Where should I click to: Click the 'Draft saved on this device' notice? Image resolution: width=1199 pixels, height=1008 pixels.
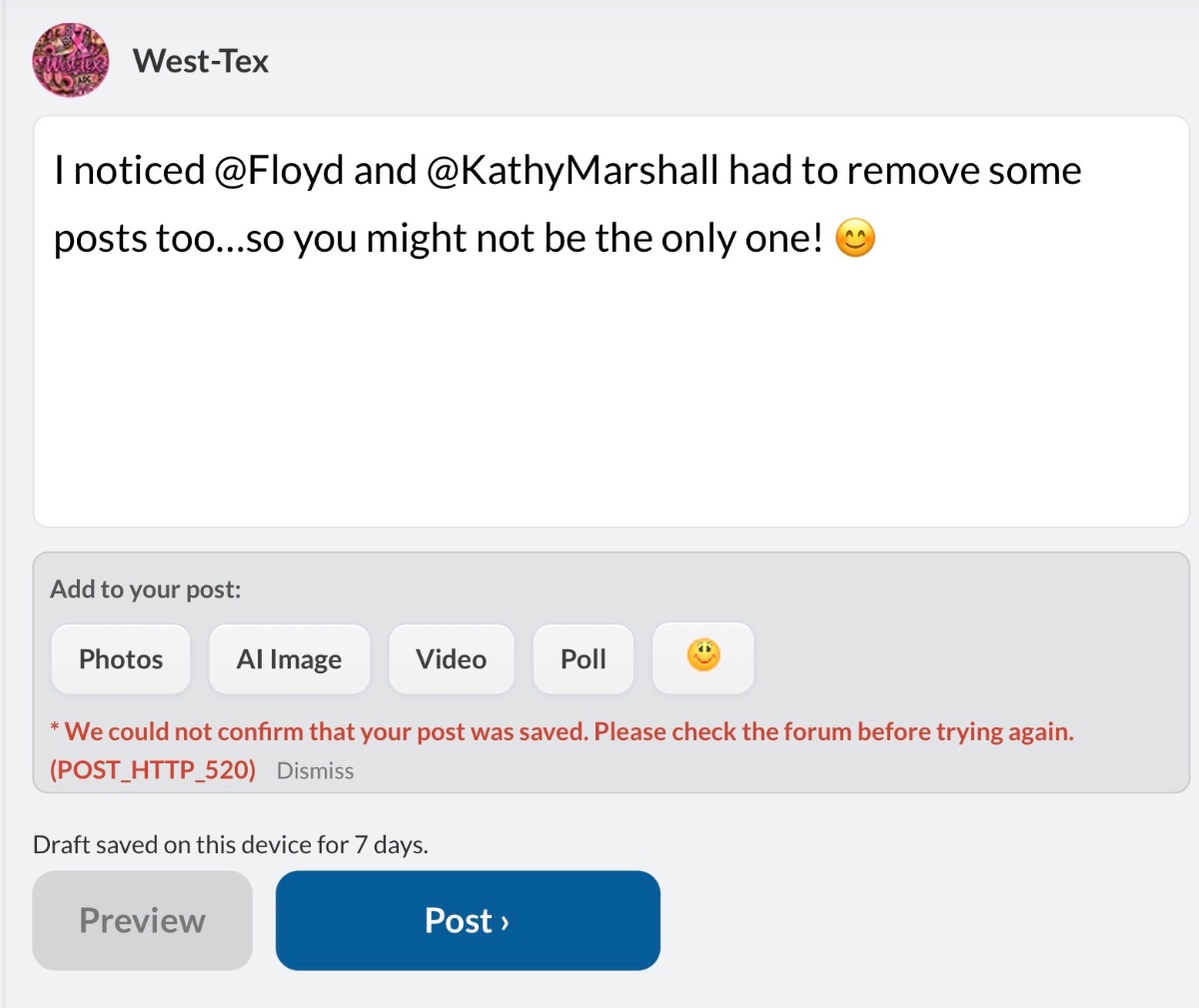231,845
